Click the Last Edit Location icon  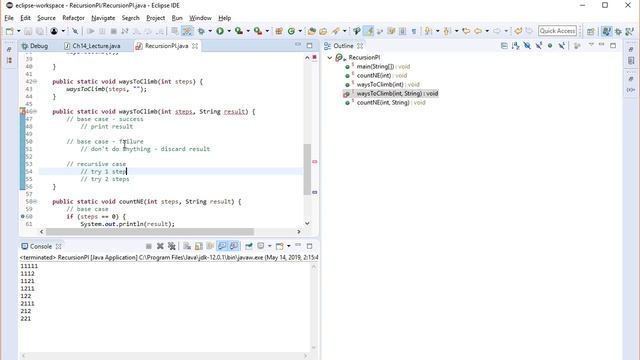coord(466,31)
